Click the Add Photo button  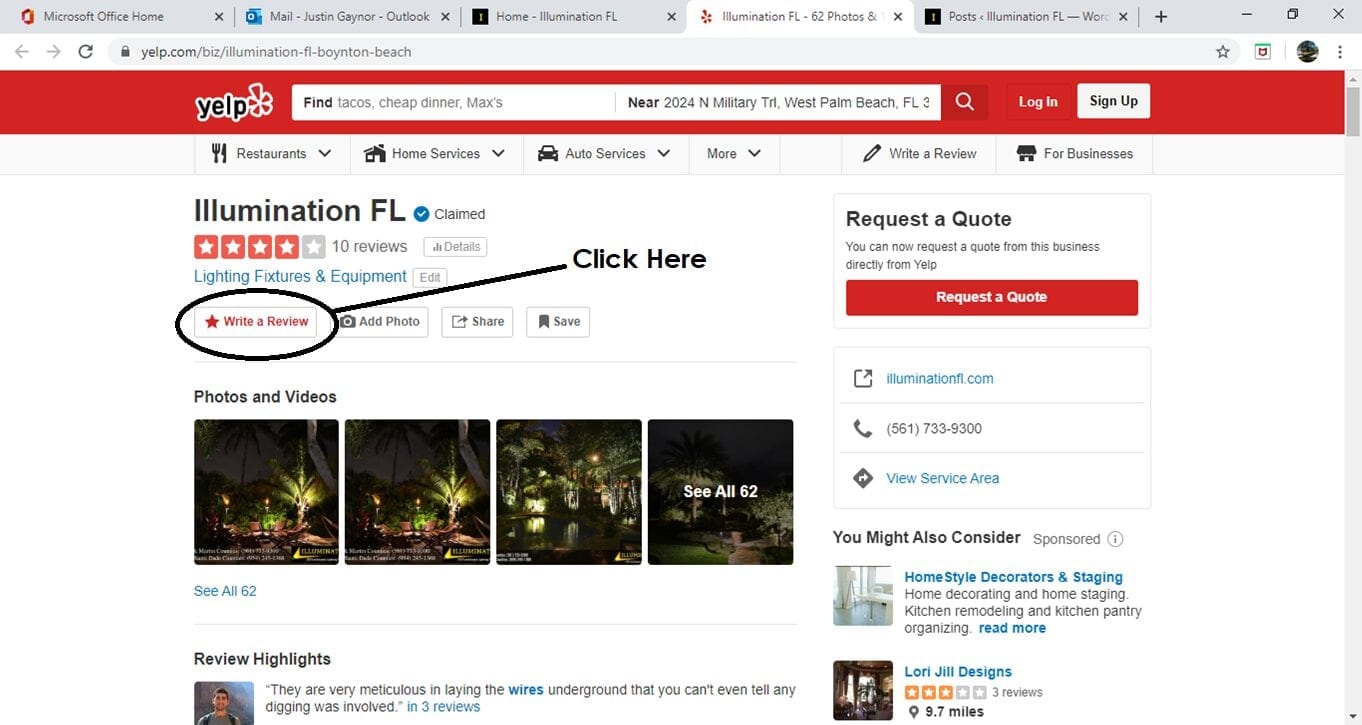(x=380, y=322)
